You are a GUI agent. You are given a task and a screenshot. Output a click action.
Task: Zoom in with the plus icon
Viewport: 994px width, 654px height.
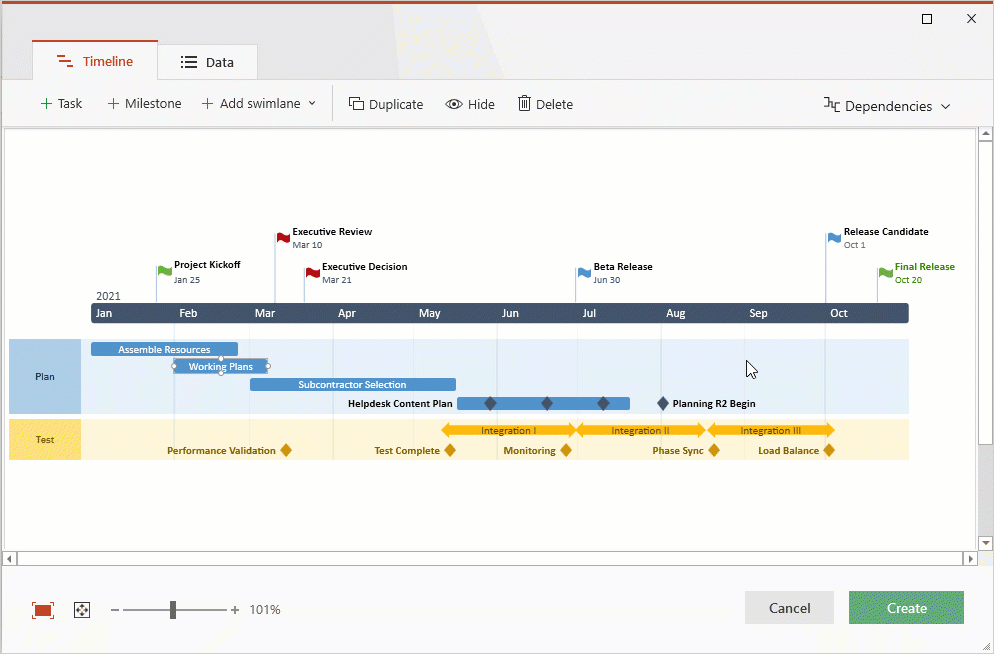click(235, 609)
